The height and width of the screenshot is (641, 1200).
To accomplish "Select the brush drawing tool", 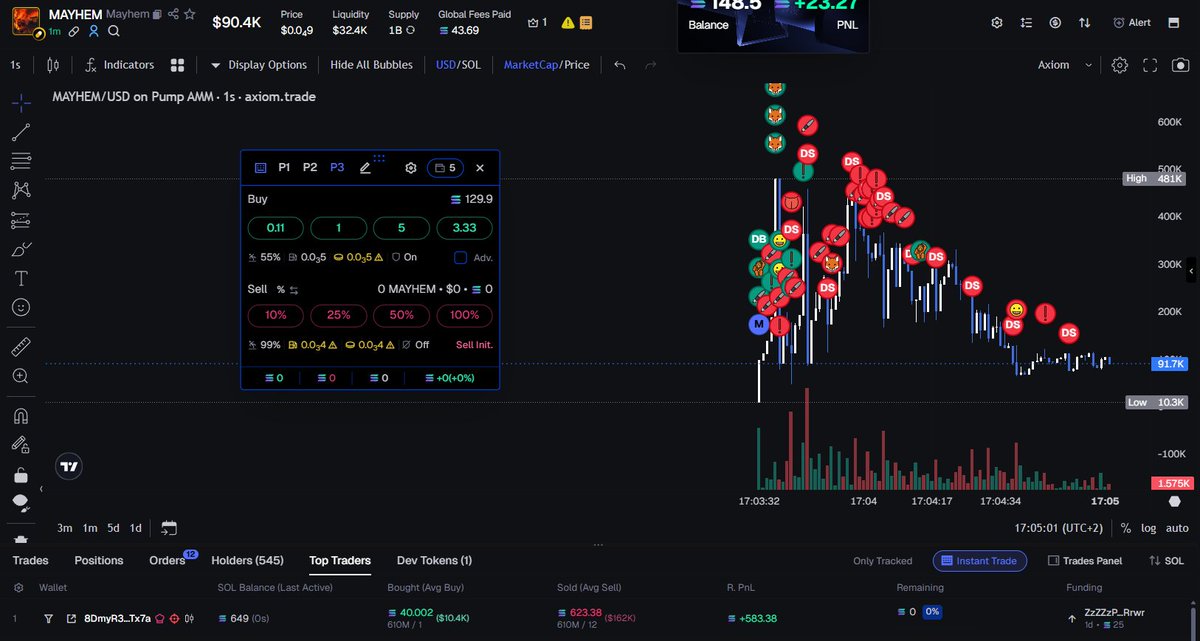I will (x=21, y=249).
